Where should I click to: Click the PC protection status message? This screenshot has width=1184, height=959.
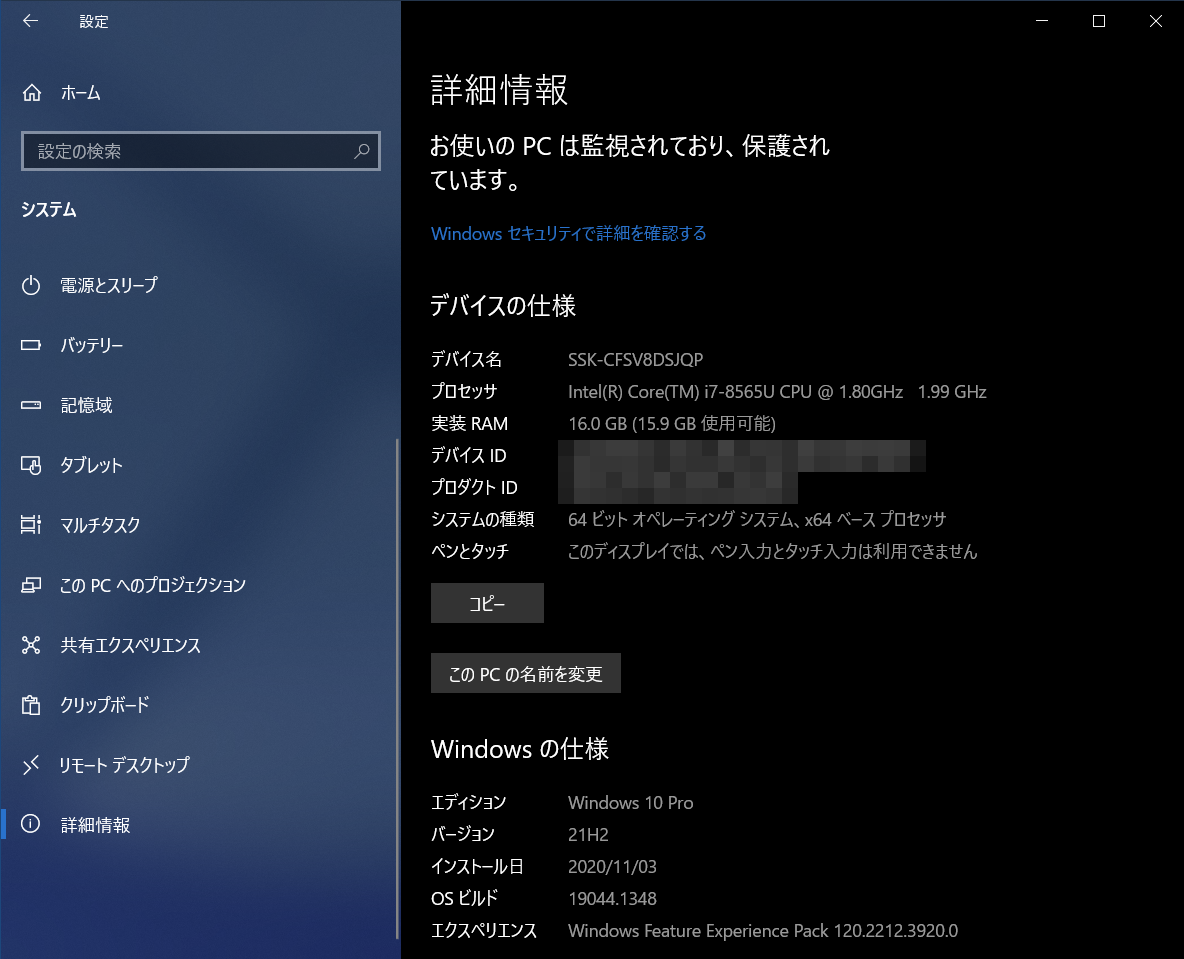(x=630, y=162)
